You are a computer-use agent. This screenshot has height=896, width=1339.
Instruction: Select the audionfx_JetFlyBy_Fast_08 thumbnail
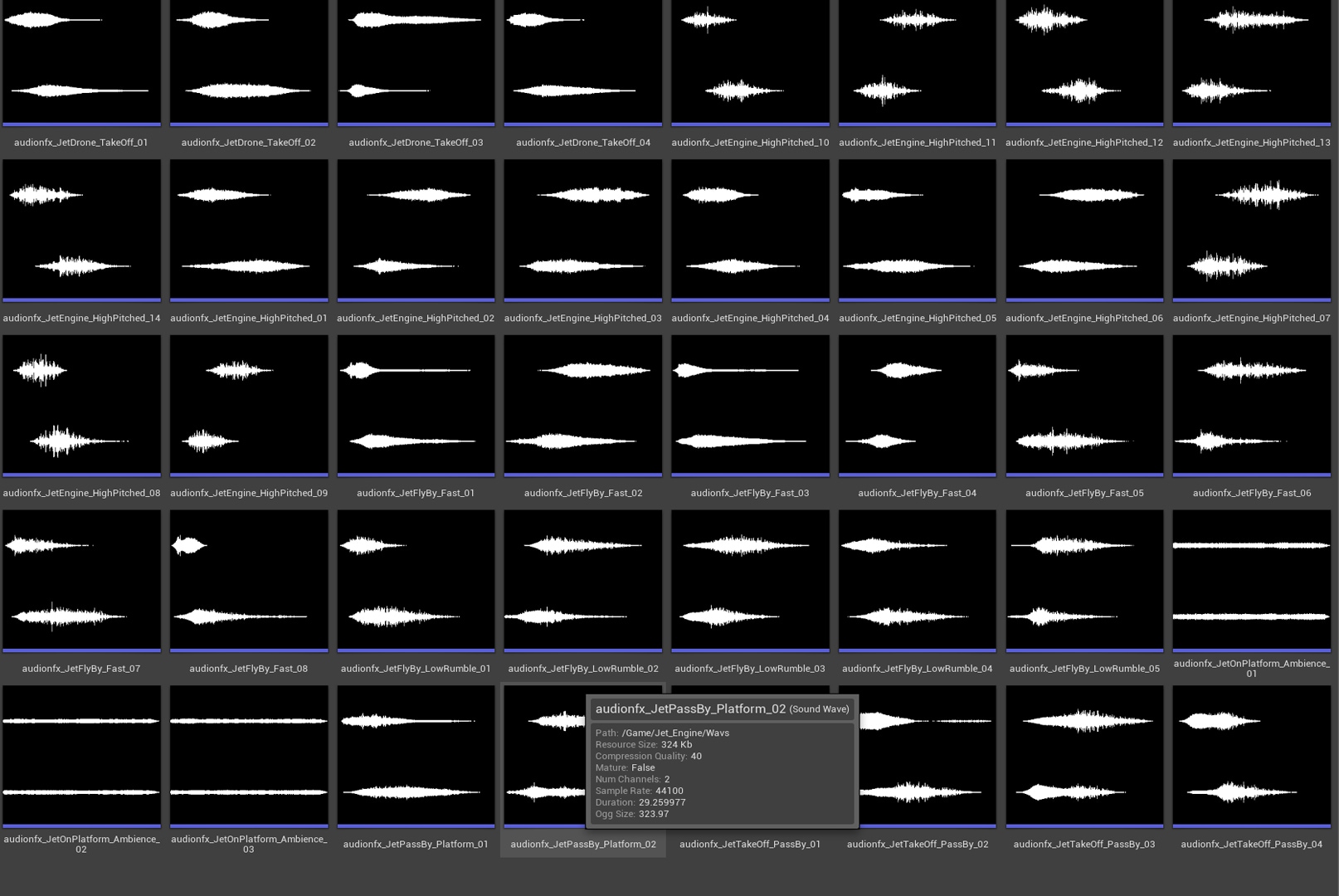click(x=248, y=580)
